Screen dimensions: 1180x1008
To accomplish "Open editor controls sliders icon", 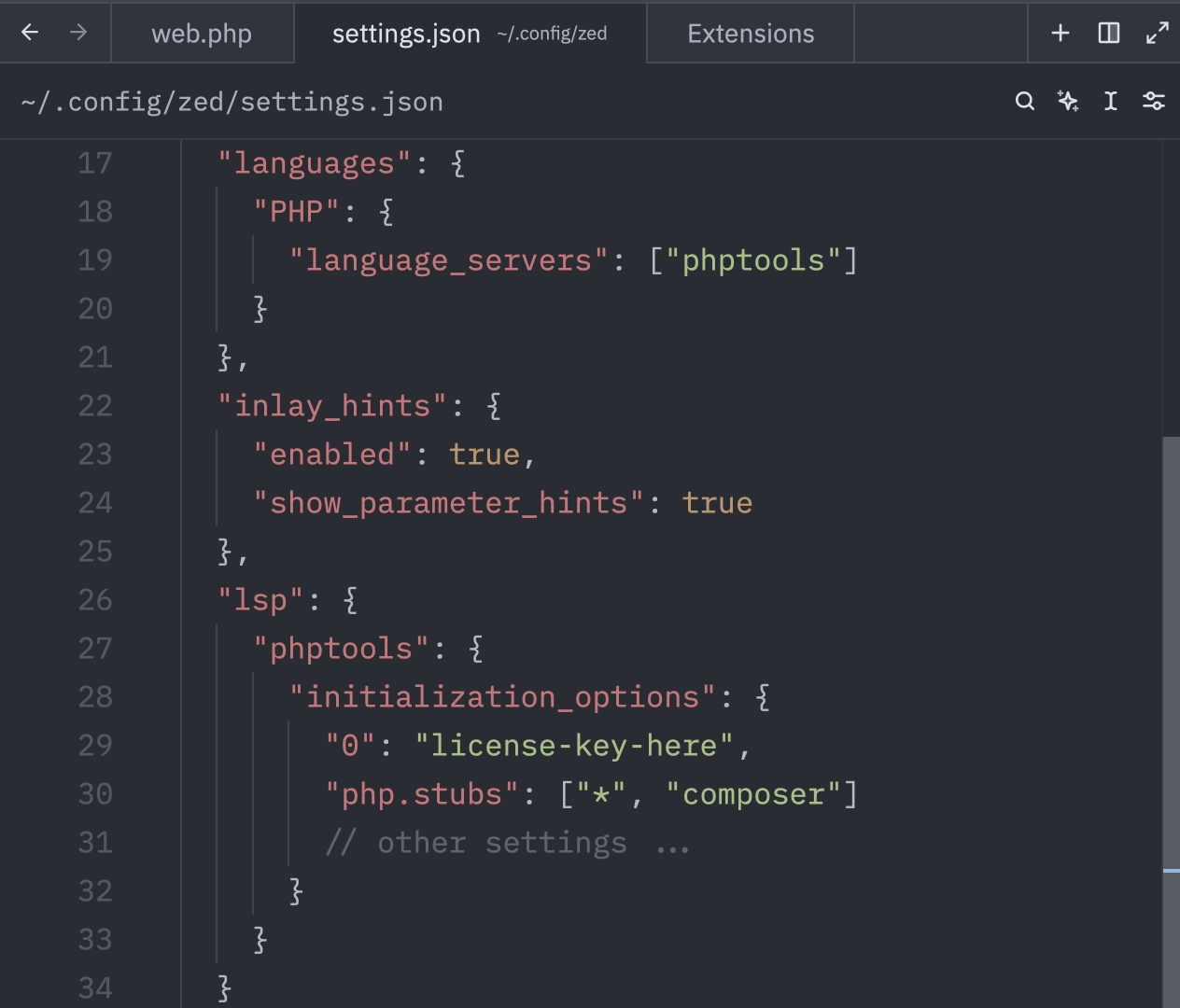I will coord(1154,101).
